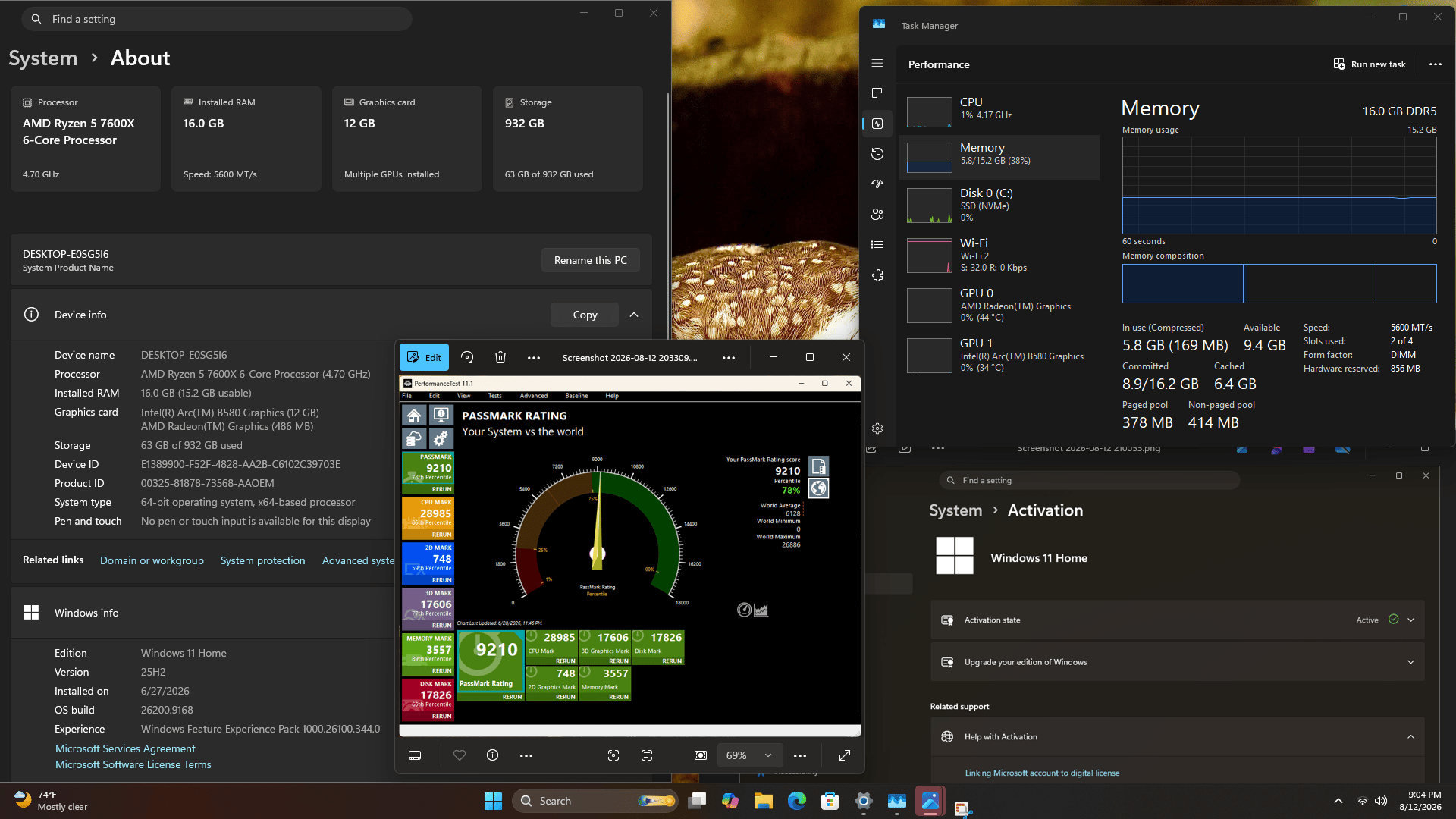Screen dimensions: 1456x819
Task: Open weather widget showing 74°F
Action: (52, 801)
